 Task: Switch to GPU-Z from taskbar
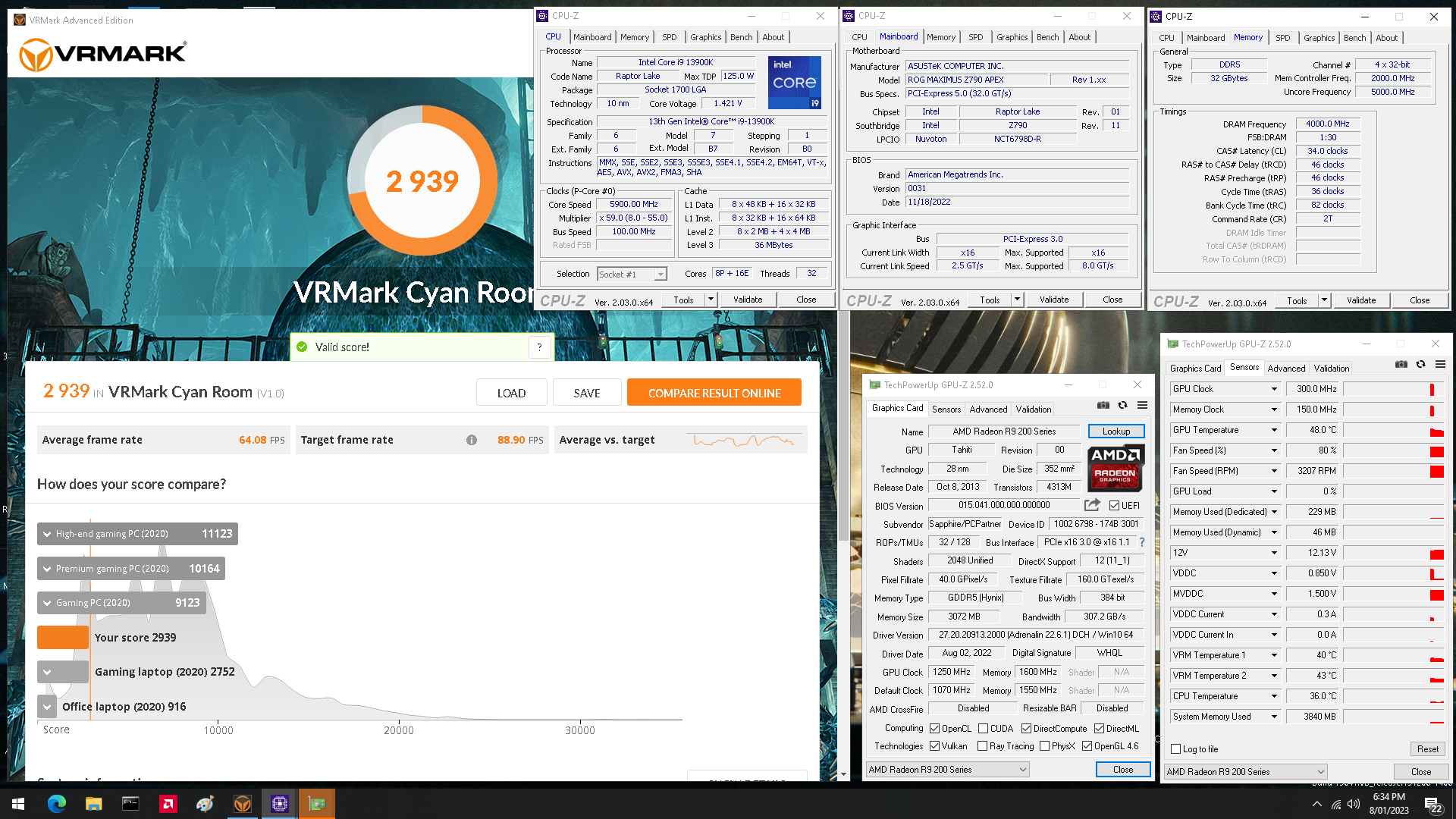point(316,803)
